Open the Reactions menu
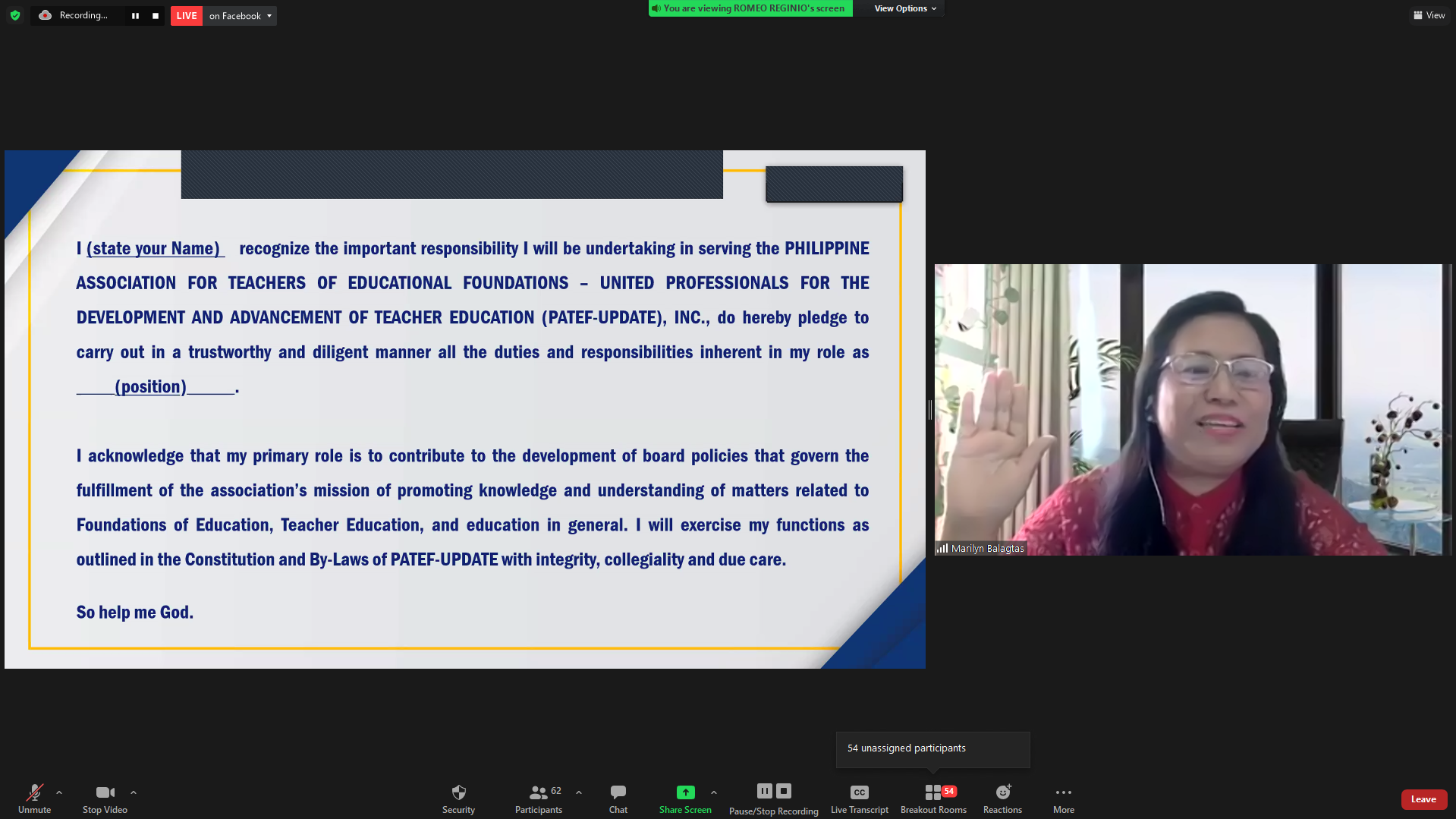Screen dimensions: 1456x819 (1002, 792)
